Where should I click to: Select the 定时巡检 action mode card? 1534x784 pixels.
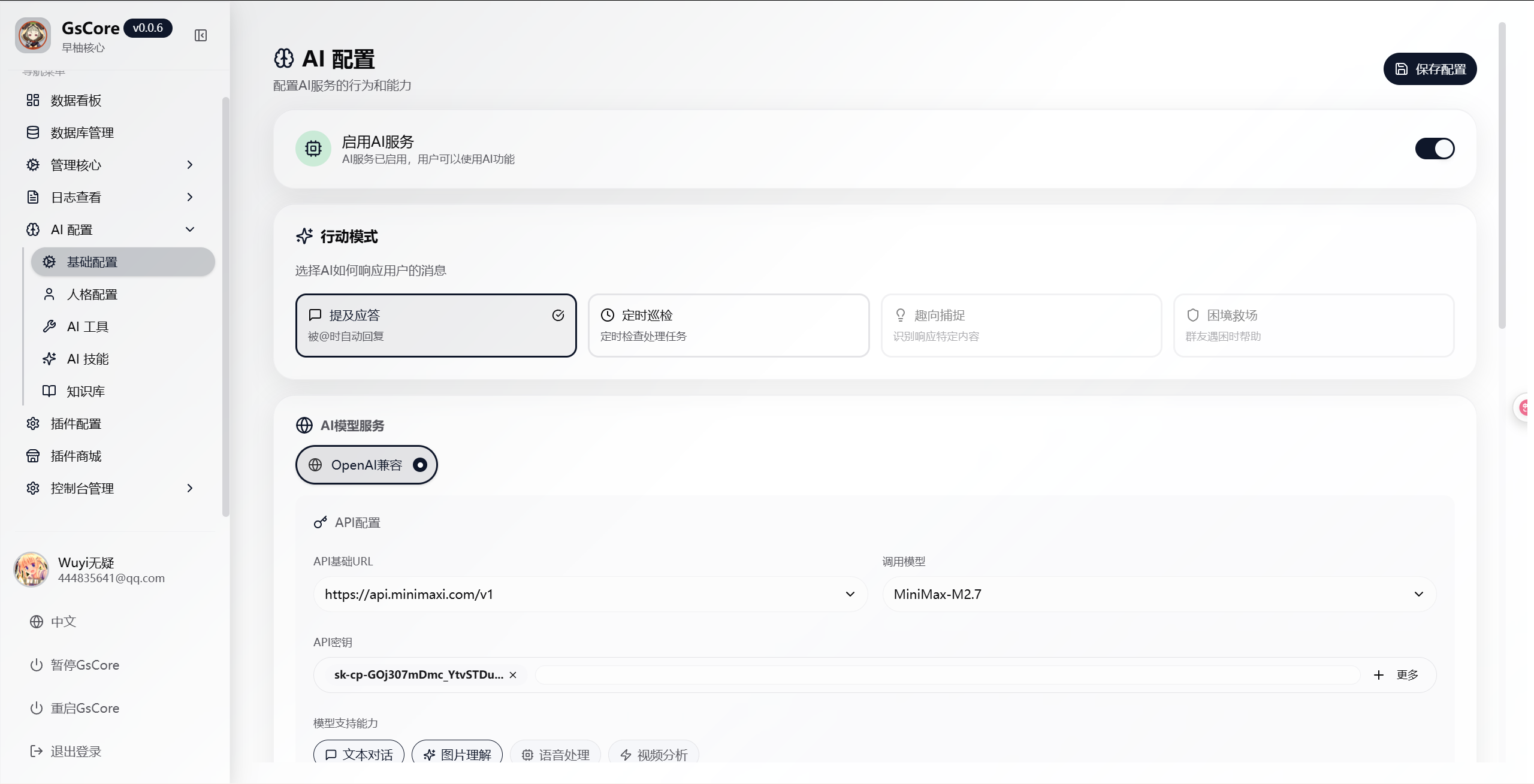click(728, 325)
